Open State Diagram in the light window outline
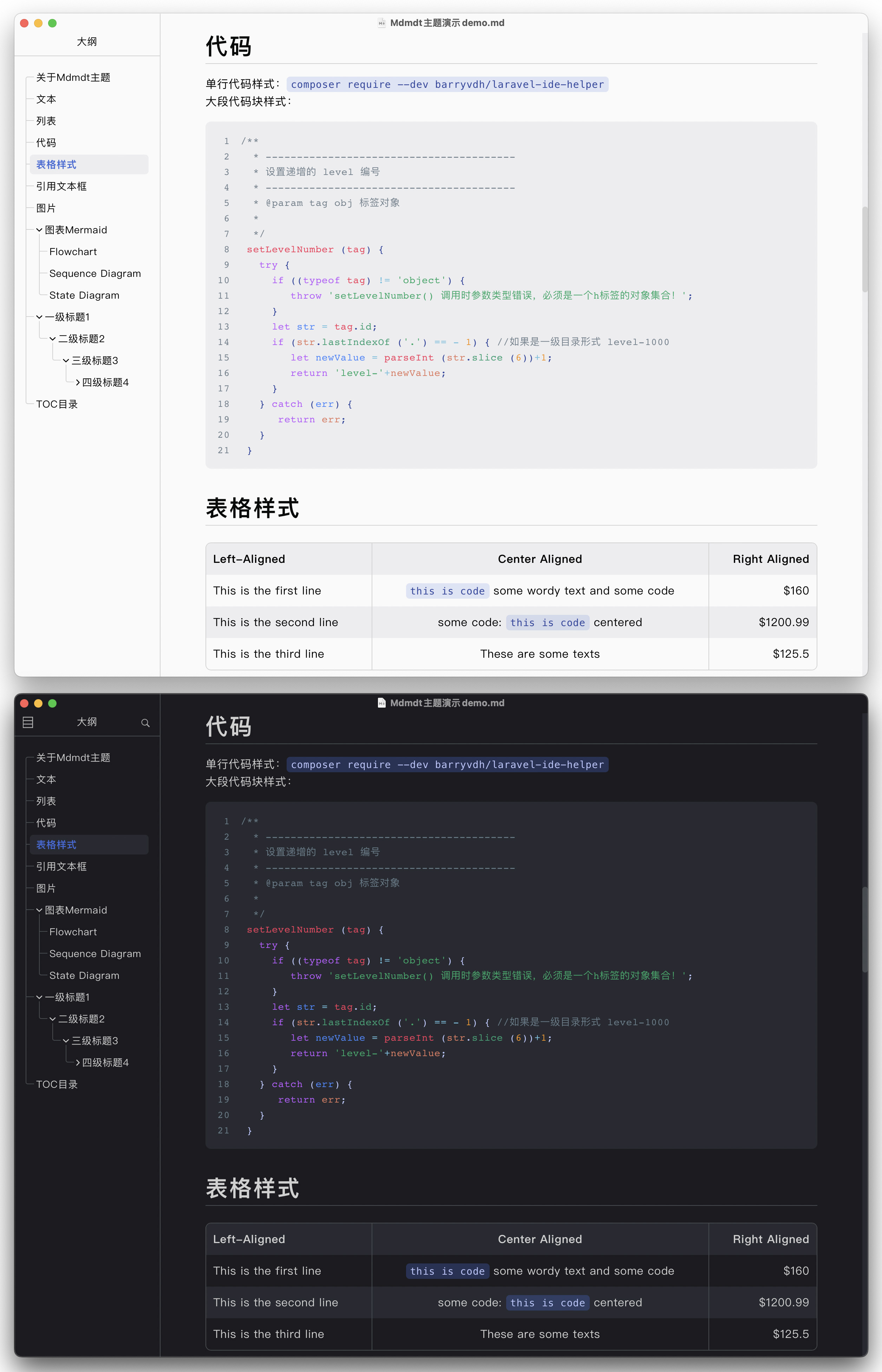882x1372 pixels. 84,295
